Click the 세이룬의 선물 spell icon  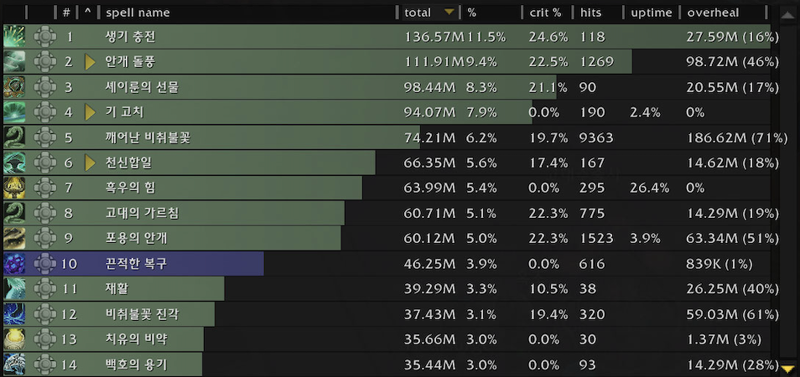pyautogui.click(x=14, y=87)
